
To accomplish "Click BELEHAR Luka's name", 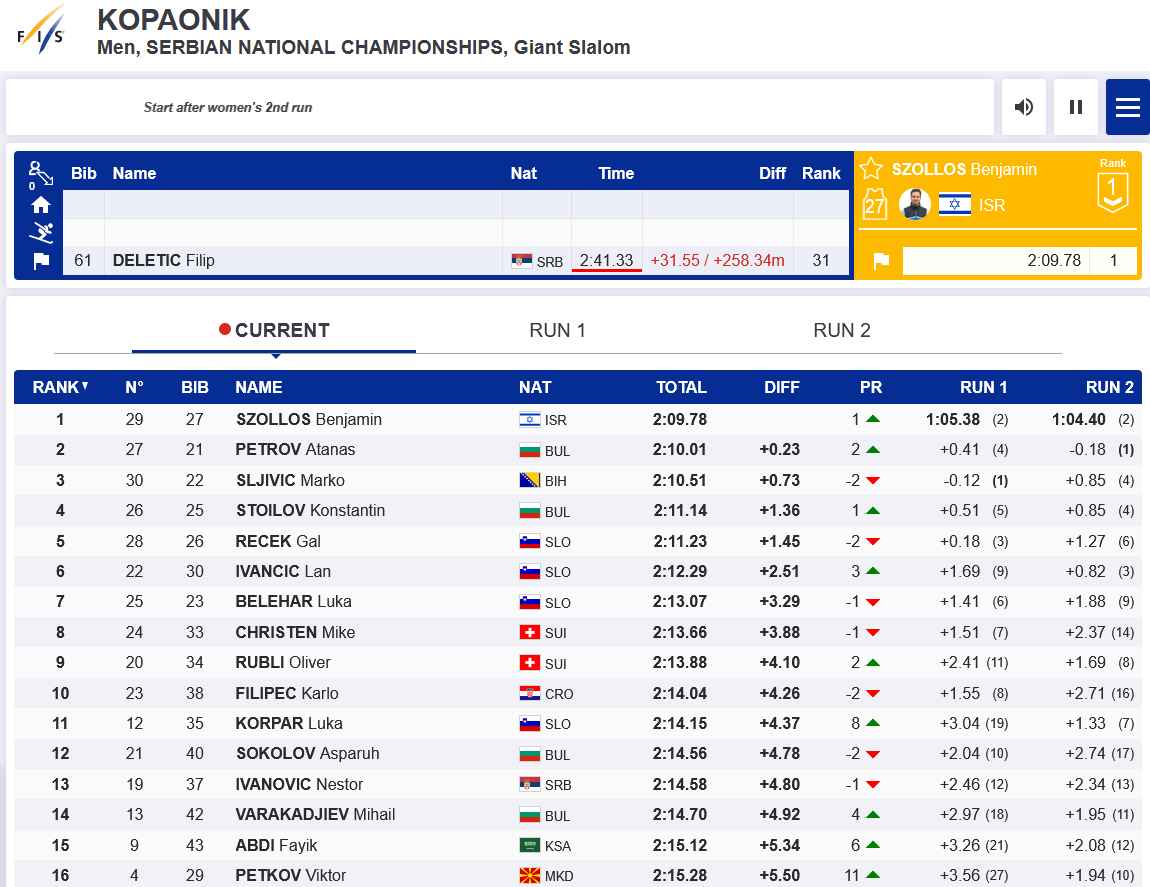I will point(293,602).
